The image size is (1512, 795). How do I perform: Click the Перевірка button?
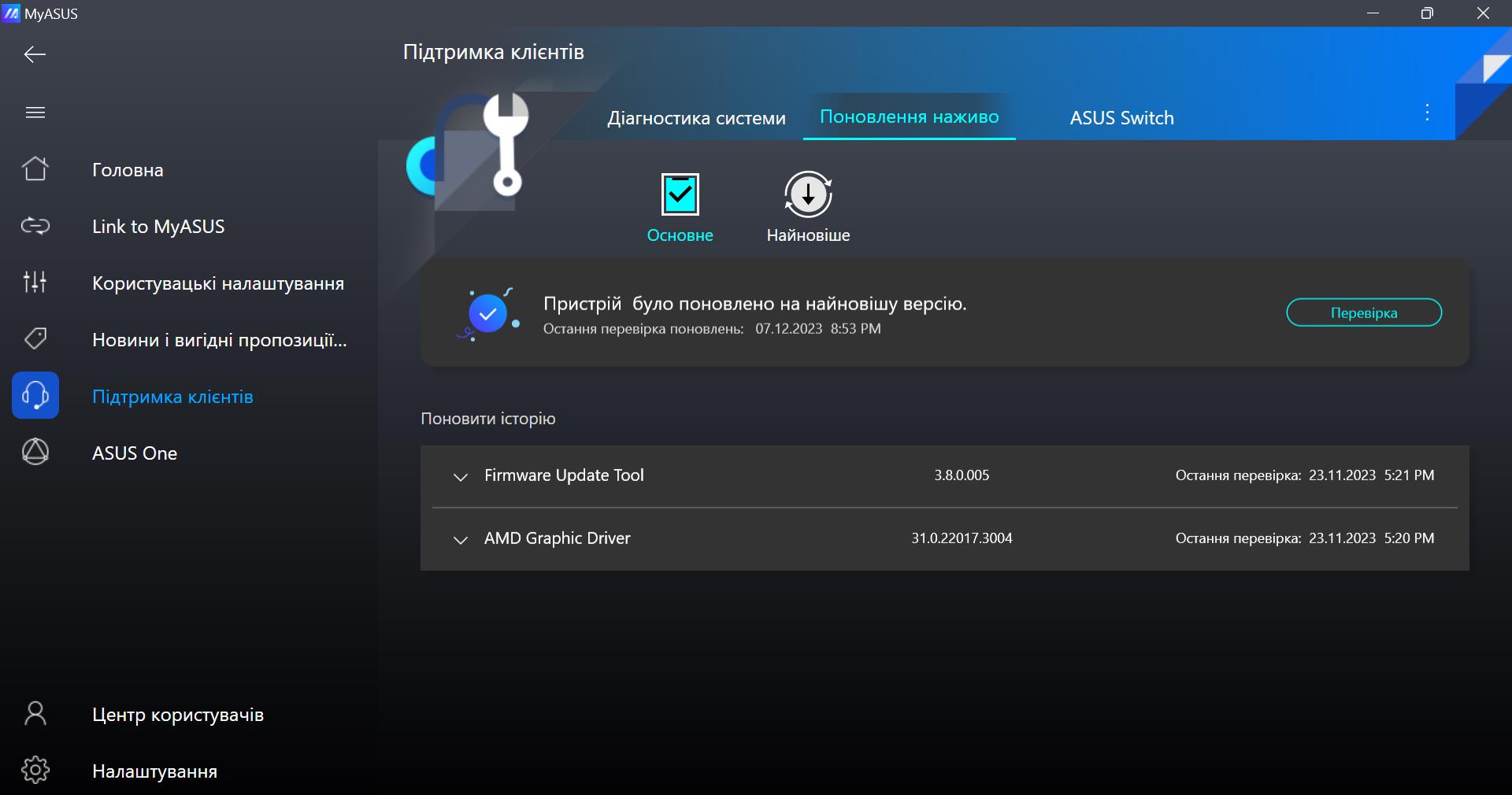(1363, 312)
